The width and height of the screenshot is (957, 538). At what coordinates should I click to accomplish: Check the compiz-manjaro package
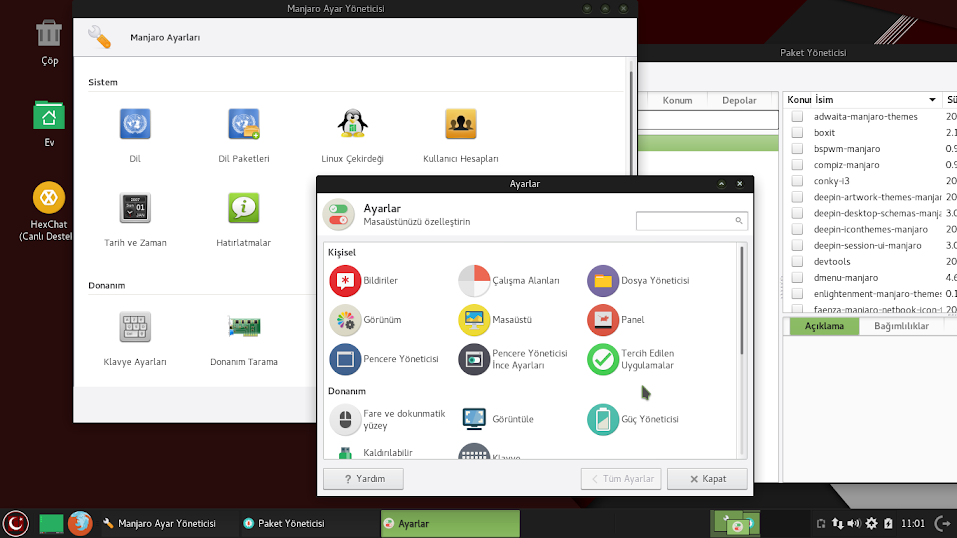point(797,164)
